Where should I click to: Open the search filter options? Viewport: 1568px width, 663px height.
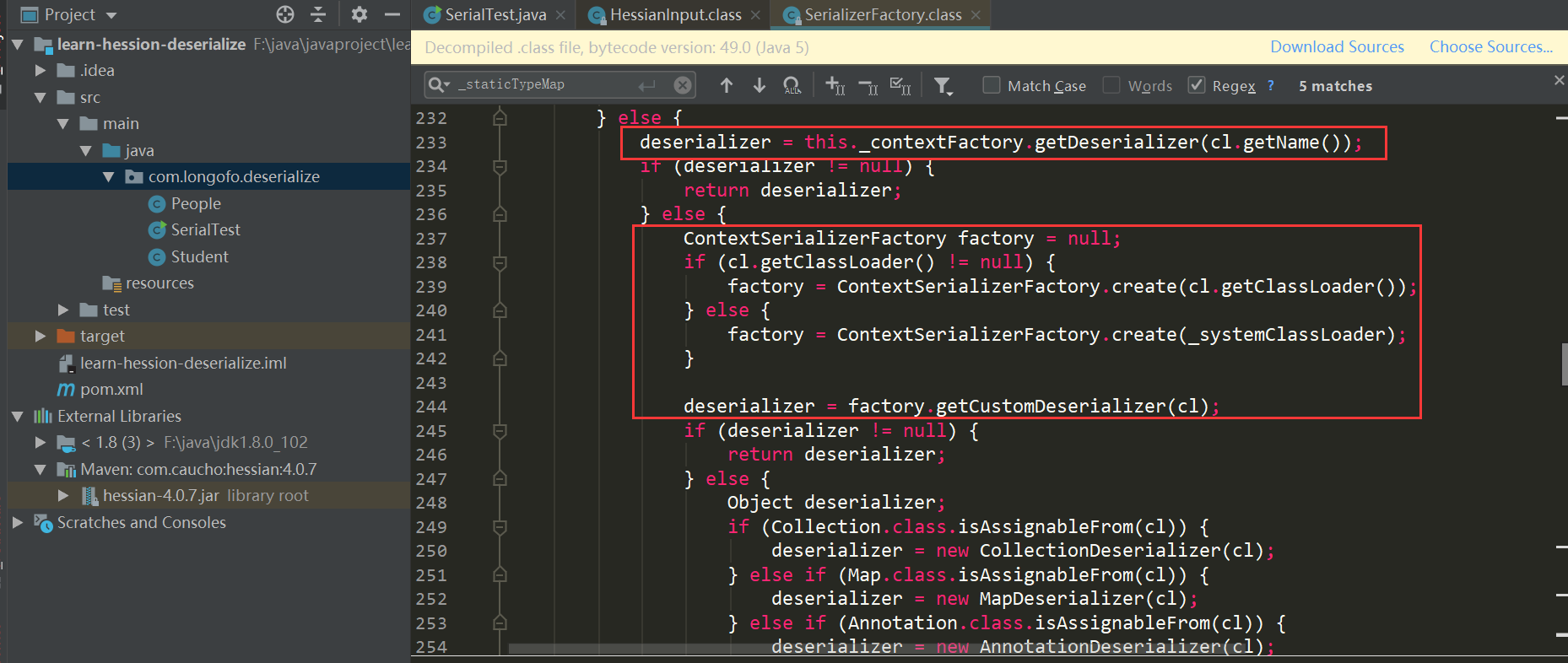944,85
